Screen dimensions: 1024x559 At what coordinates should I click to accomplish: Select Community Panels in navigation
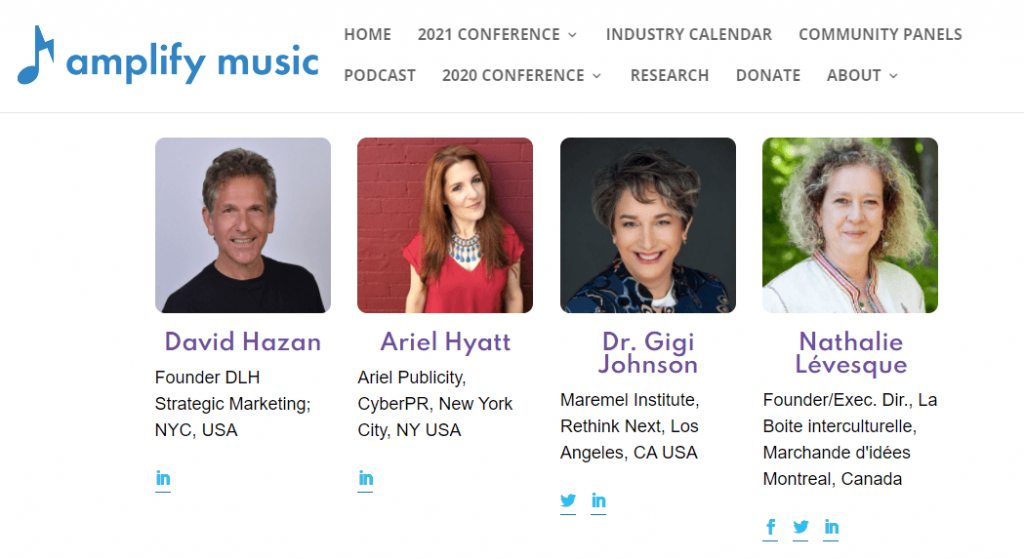tap(880, 34)
